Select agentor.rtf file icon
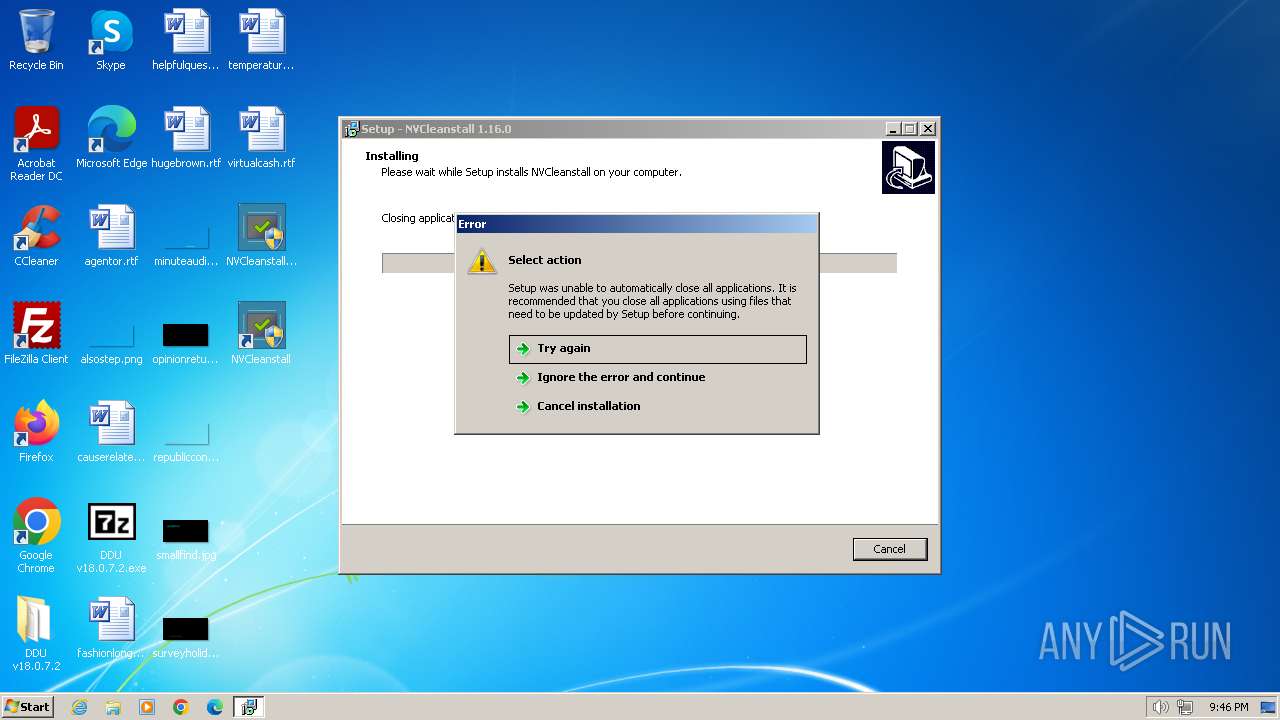 tap(111, 236)
